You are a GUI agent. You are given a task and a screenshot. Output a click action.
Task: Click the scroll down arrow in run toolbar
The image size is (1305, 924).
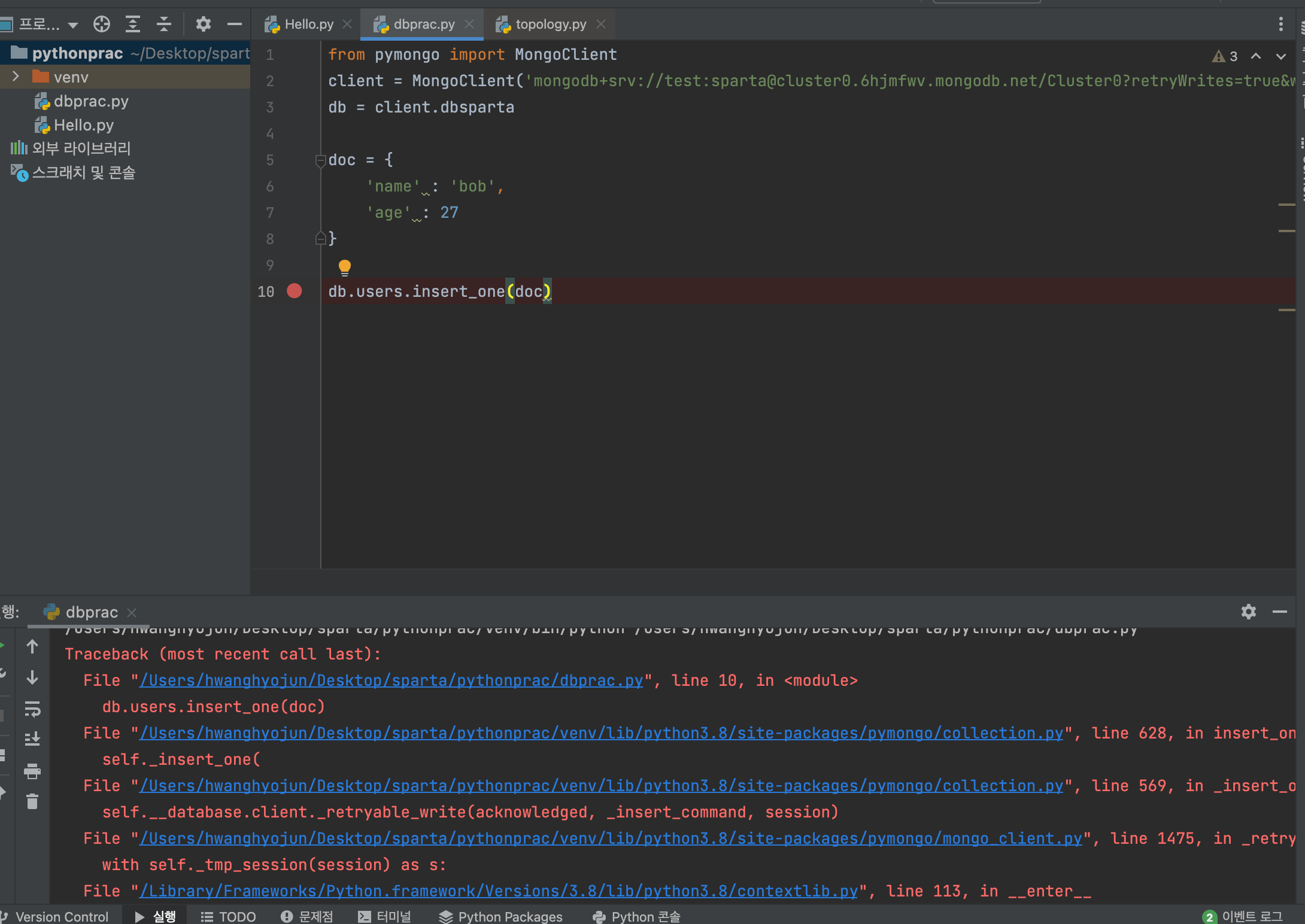coord(32,677)
